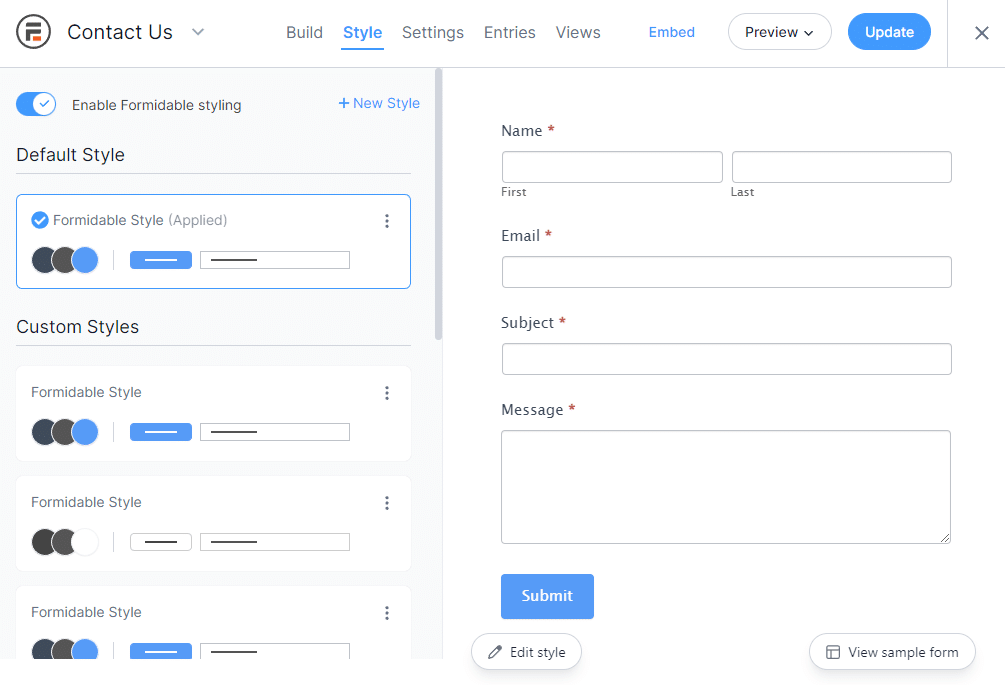Click inside the Message textarea

click(x=726, y=487)
